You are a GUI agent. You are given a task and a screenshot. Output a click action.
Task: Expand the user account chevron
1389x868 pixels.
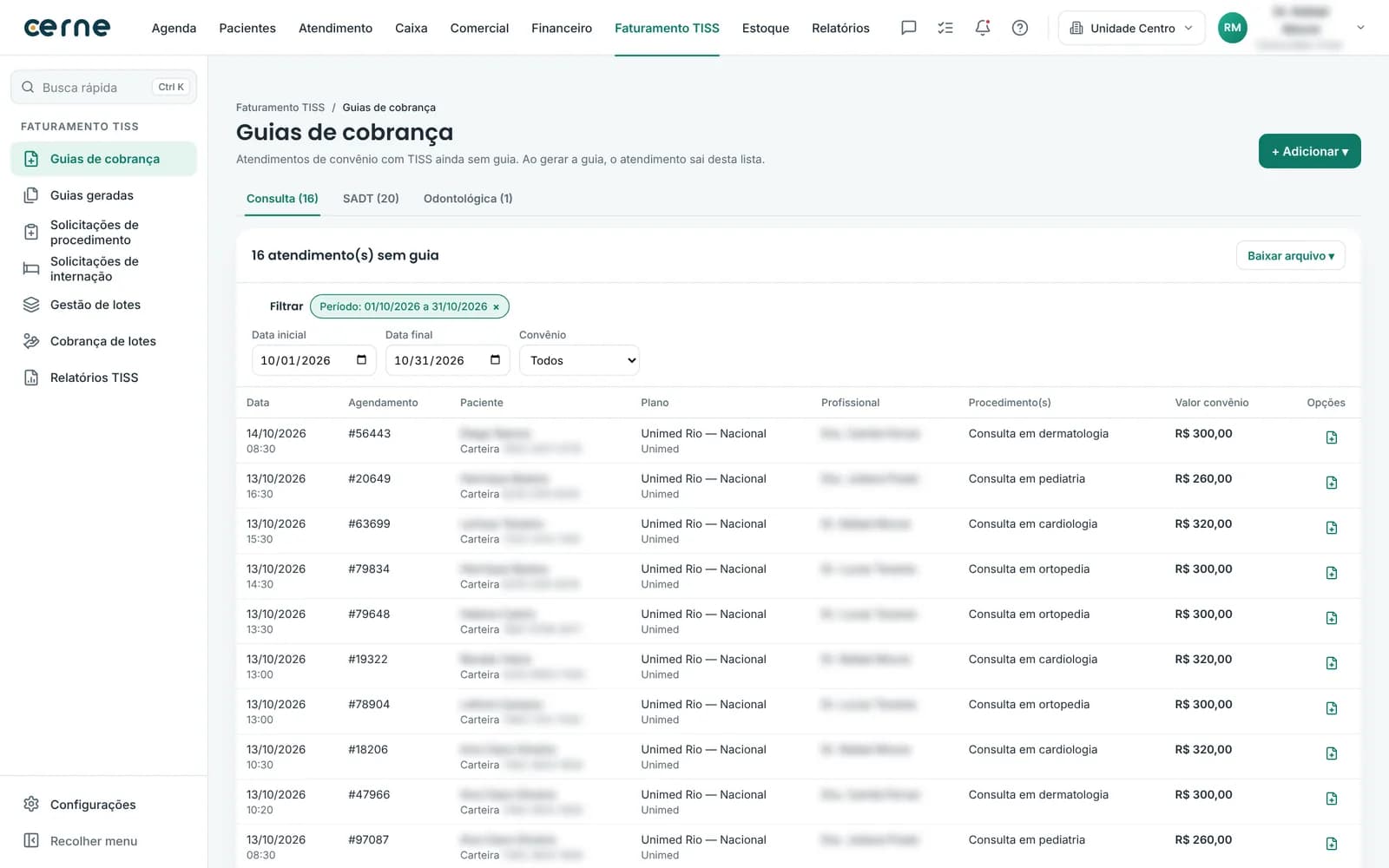[1360, 28]
